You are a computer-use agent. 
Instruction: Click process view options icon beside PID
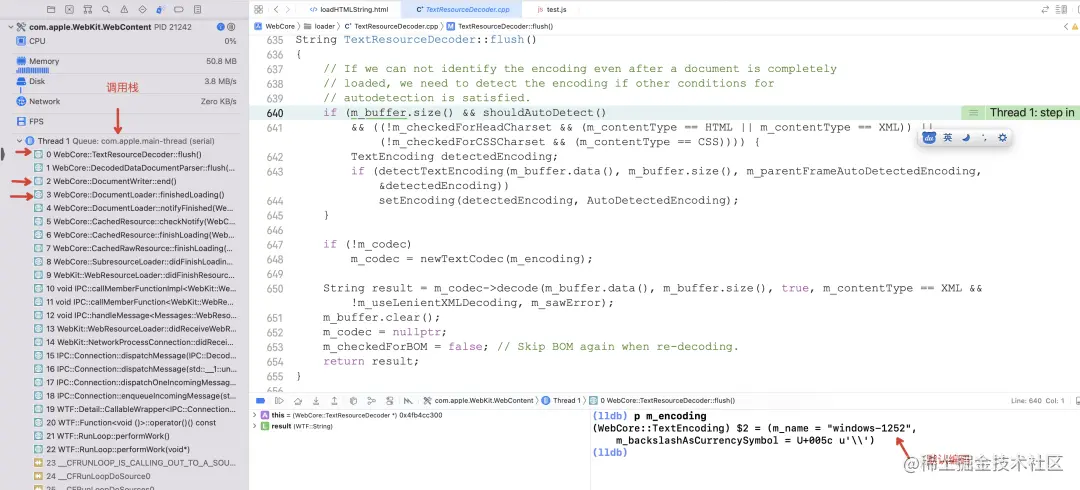[233, 27]
